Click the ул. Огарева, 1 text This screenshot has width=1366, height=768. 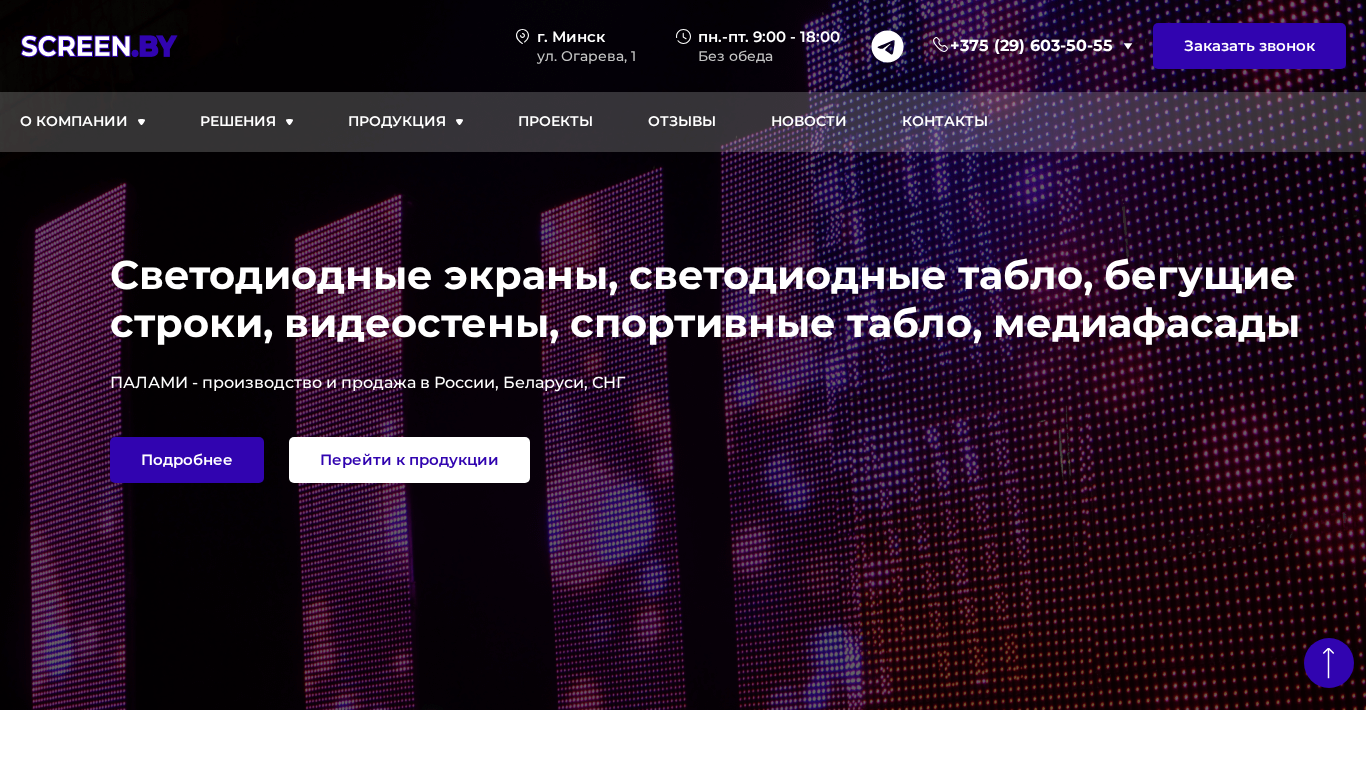(x=586, y=56)
